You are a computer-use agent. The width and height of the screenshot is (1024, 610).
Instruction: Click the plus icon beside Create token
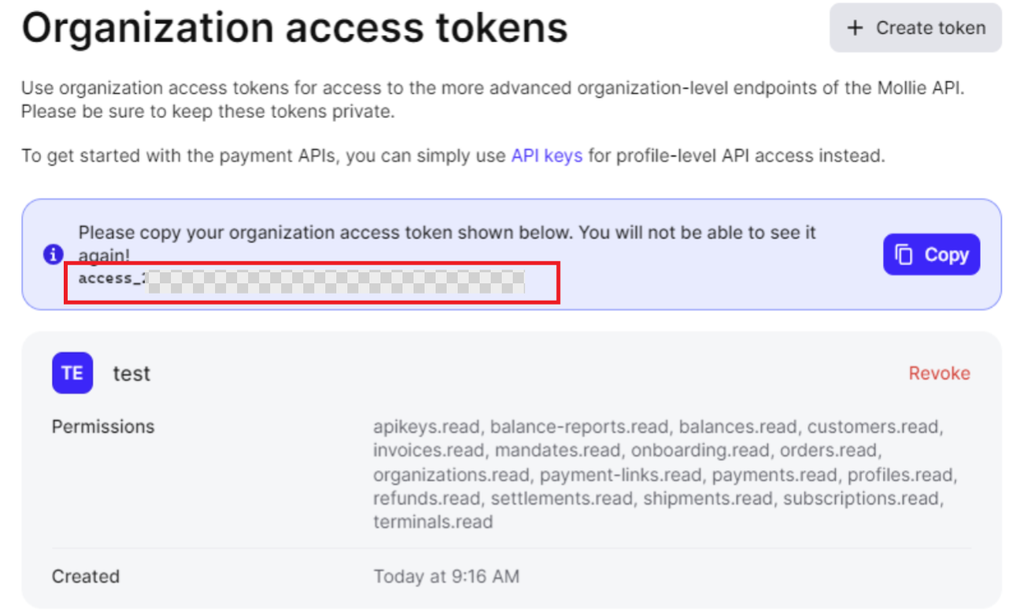pyautogui.click(x=855, y=28)
